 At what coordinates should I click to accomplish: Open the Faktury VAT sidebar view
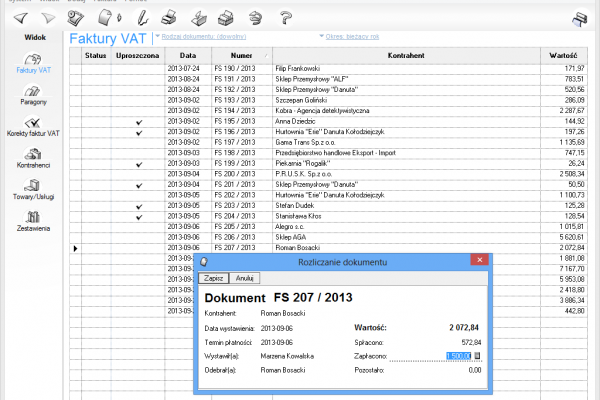point(32,62)
